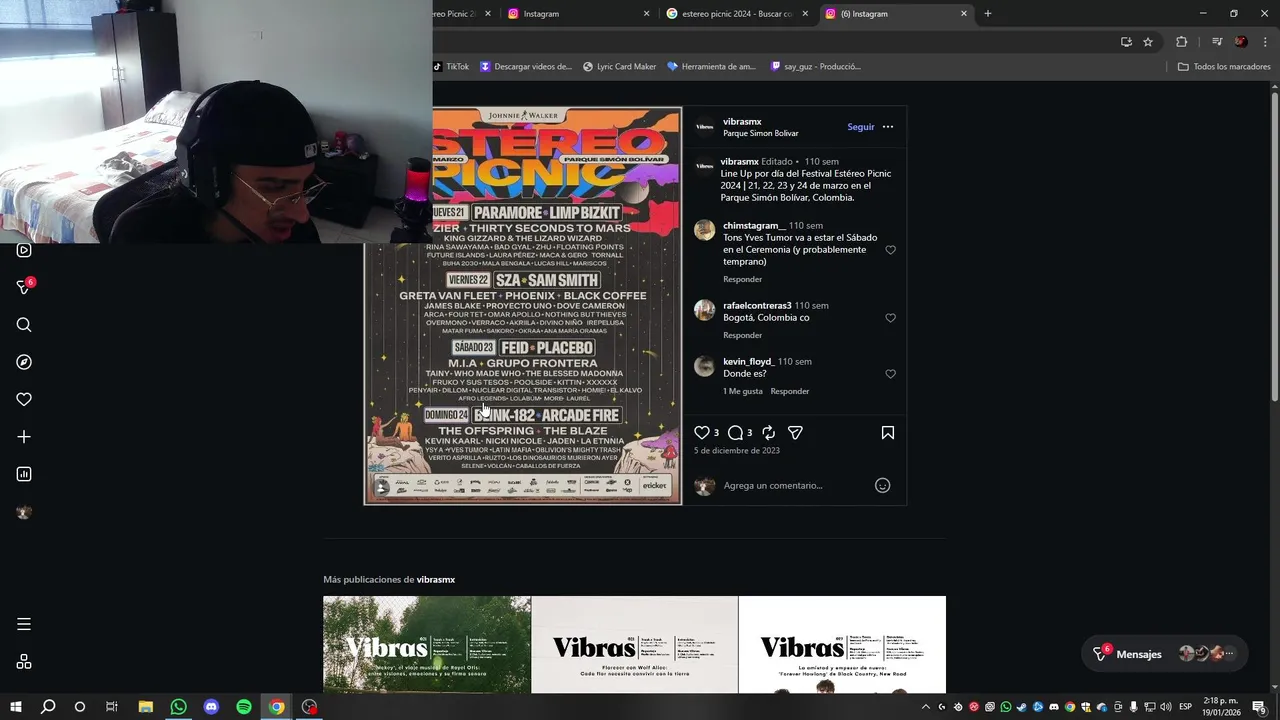Reply to kevin_floyd_ comment
The image size is (1280, 720).
[790, 391]
